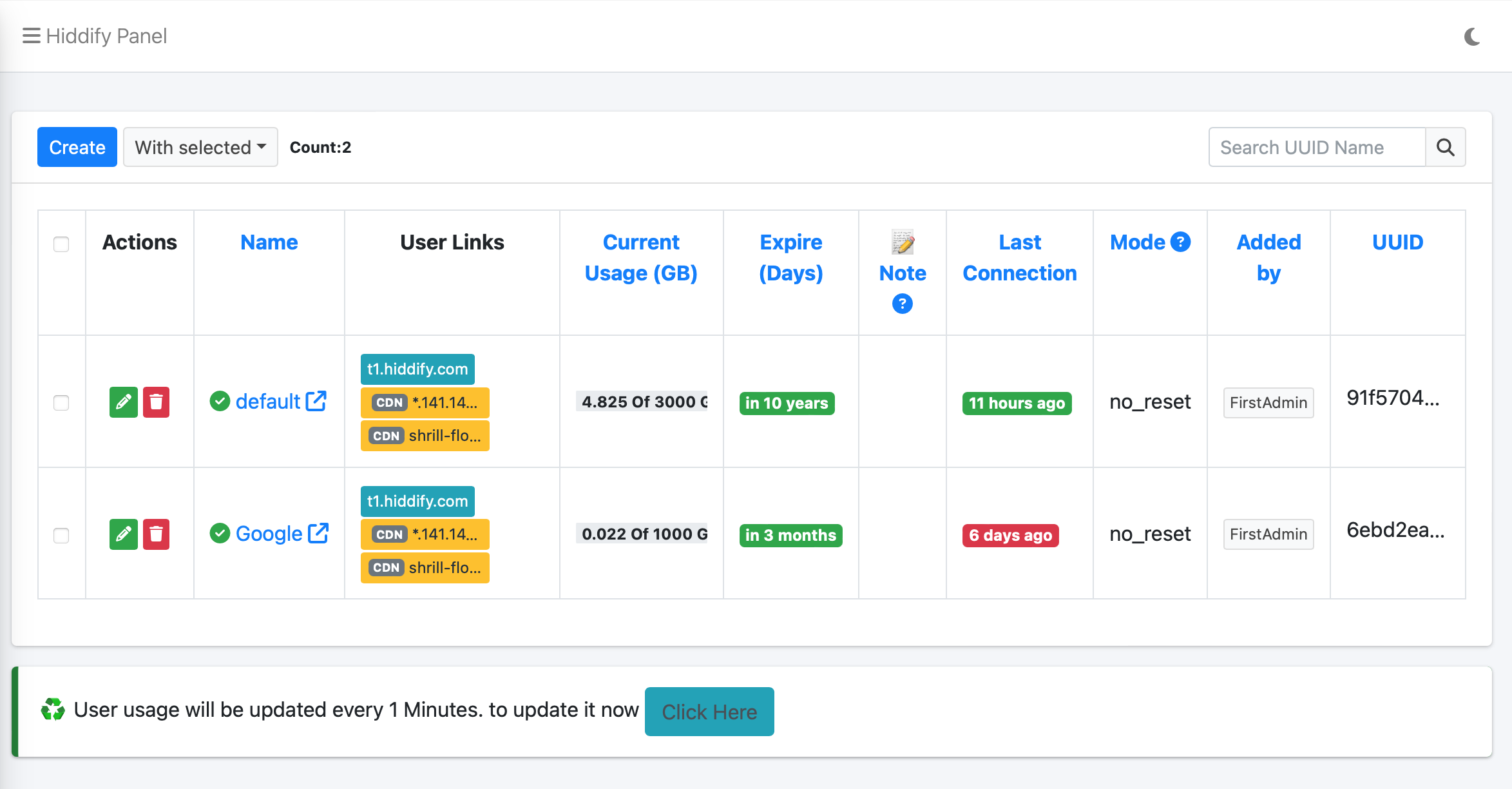This screenshot has width=1512, height=789.
Task: Open the hamburger sidebar menu
Action: click(31, 35)
